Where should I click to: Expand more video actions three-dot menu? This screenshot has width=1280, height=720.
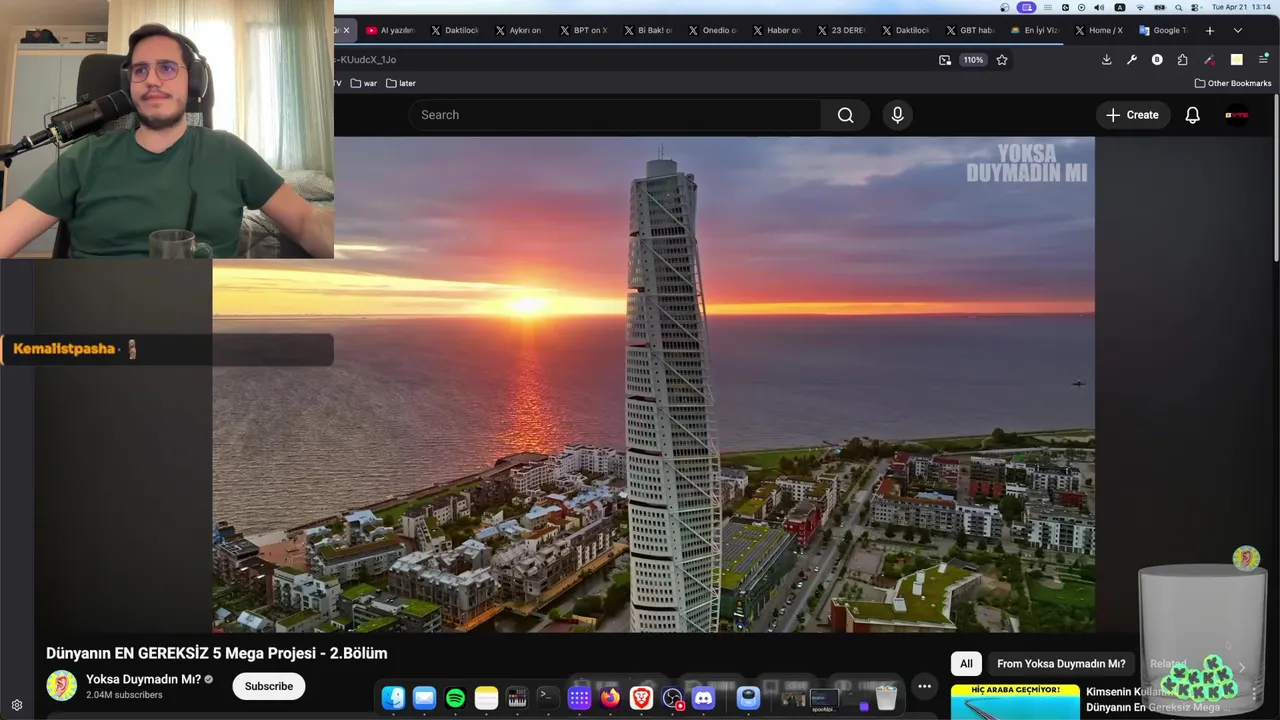coord(924,686)
